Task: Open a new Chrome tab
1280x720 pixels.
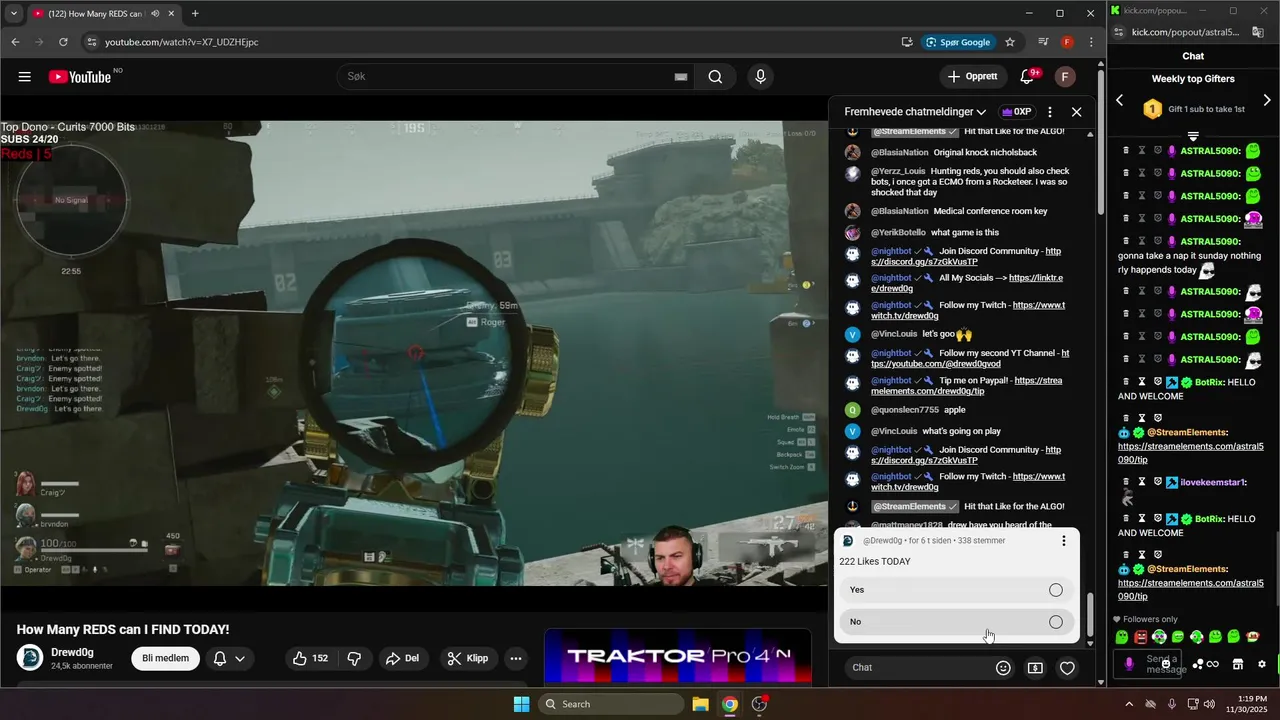Action: point(195,14)
